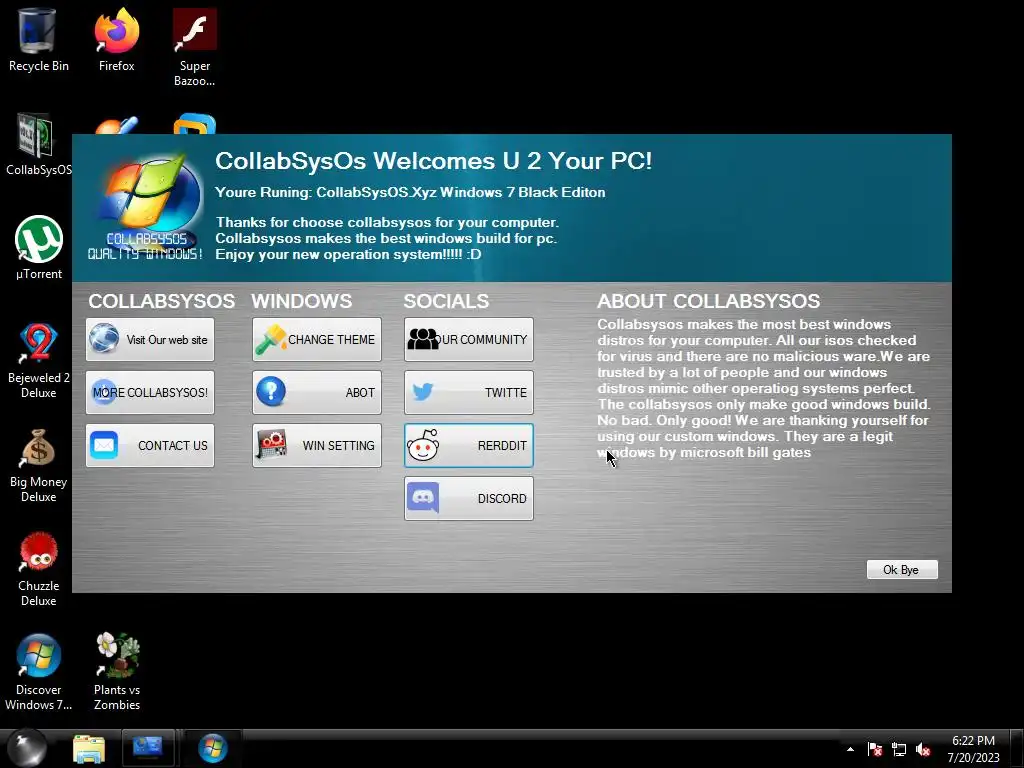Screen dimensions: 1024x768
Task: Open the Chuzzle Deluxe shortcut
Action: pos(38,569)
